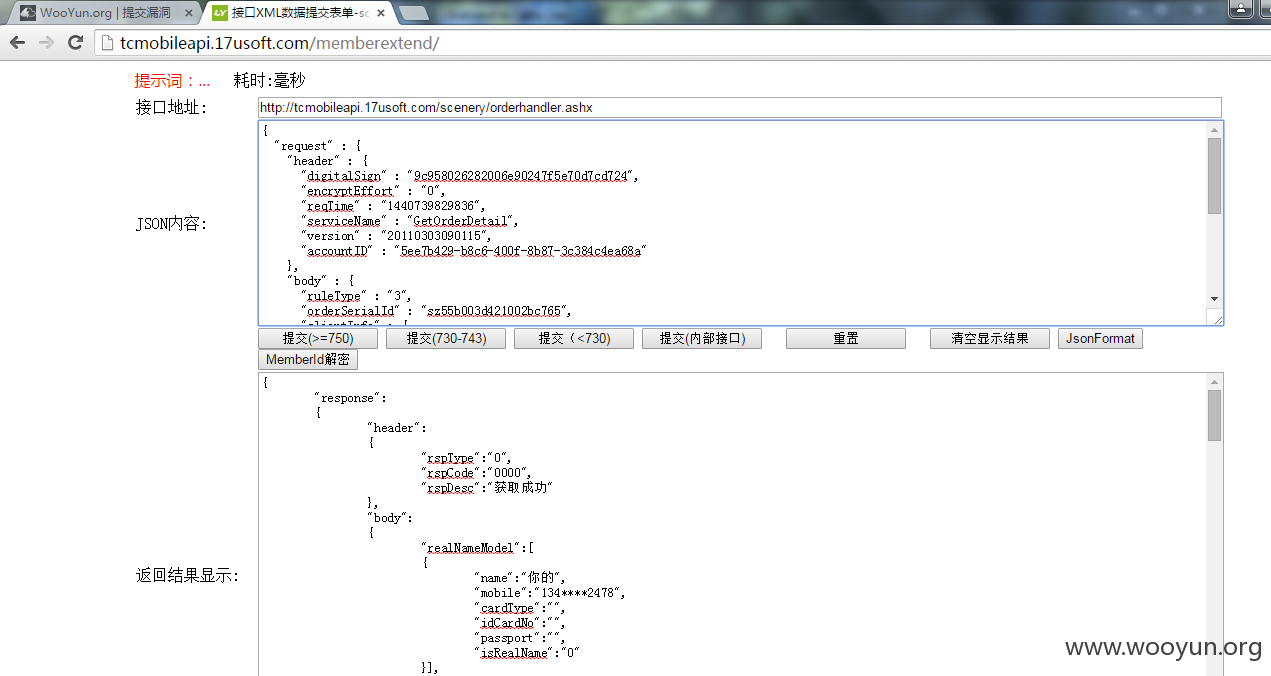
Task: Click the 提交(>=750) button
Action: pos(318,339)
